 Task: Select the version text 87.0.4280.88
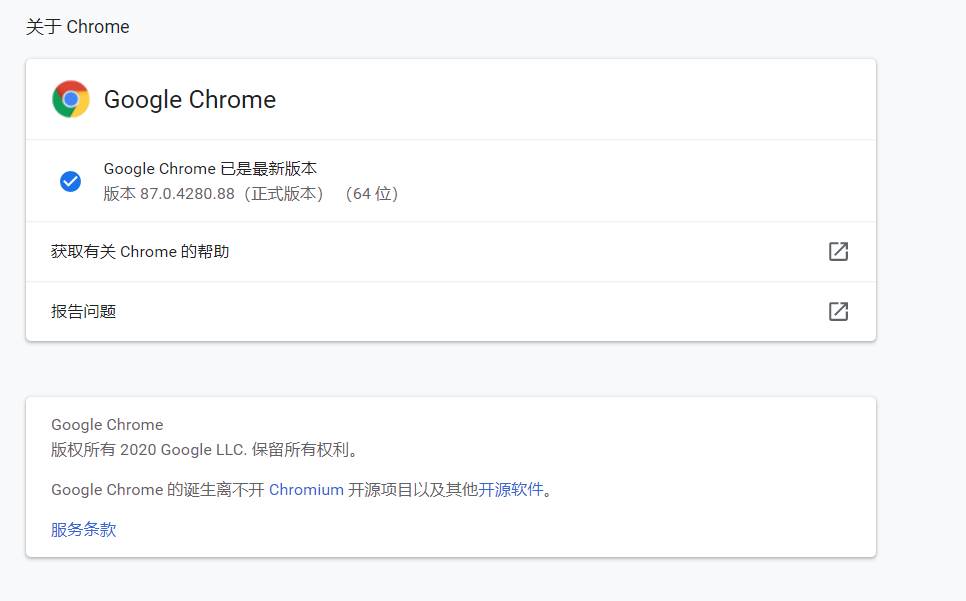(187, 194)
